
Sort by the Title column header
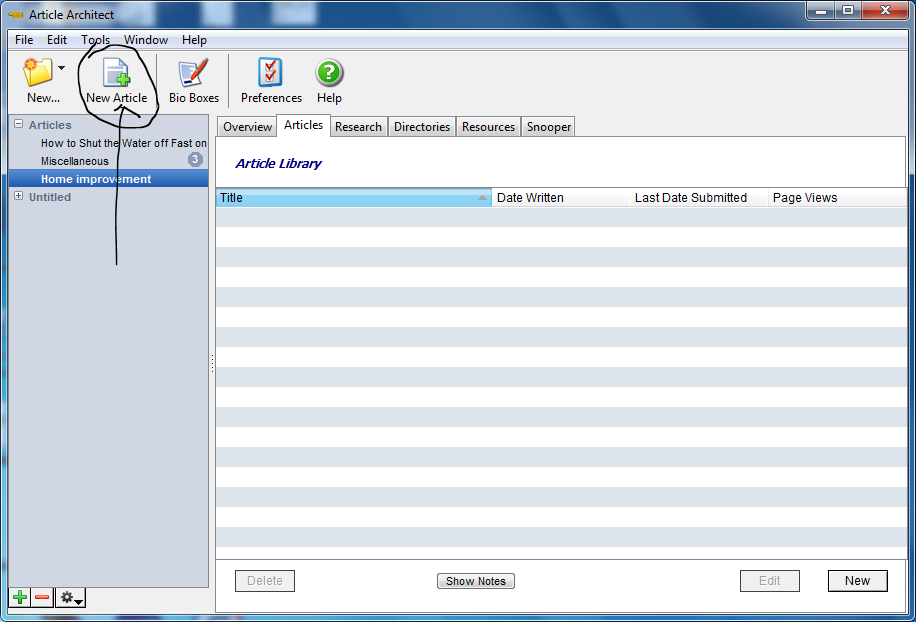[353, 197]
